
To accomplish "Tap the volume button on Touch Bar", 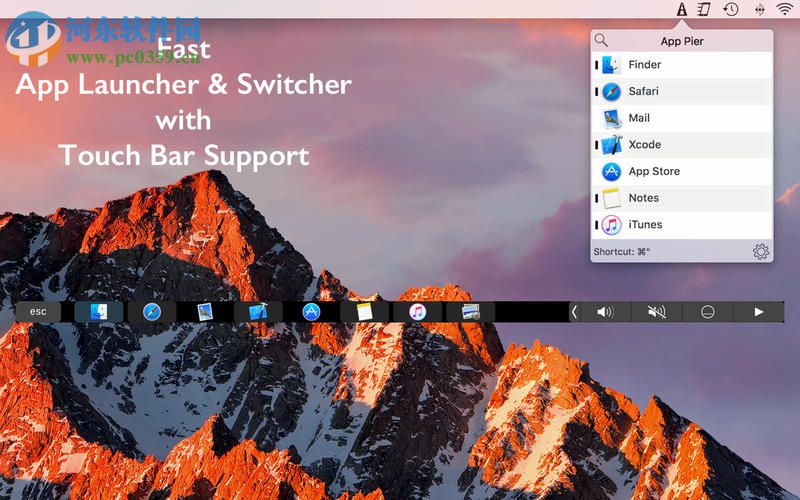I will click(605, 312).
